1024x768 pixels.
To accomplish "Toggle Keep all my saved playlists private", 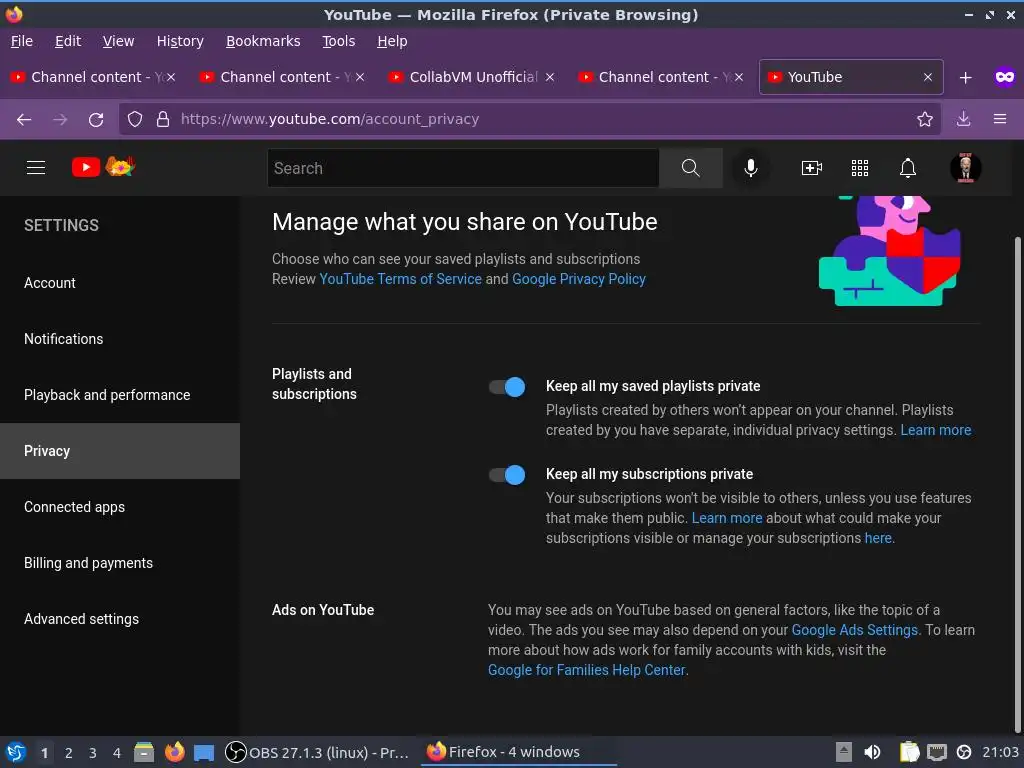I will (x=507, y=387).
